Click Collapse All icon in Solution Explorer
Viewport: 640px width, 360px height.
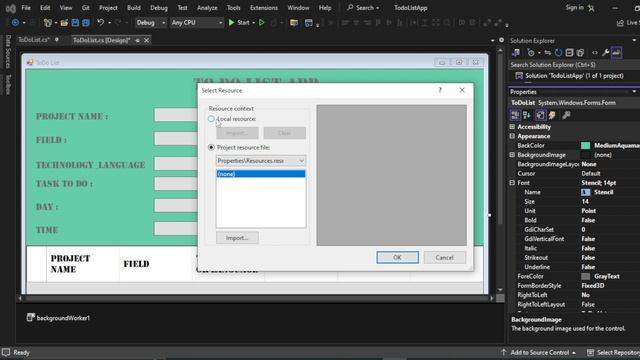point(569,53)
